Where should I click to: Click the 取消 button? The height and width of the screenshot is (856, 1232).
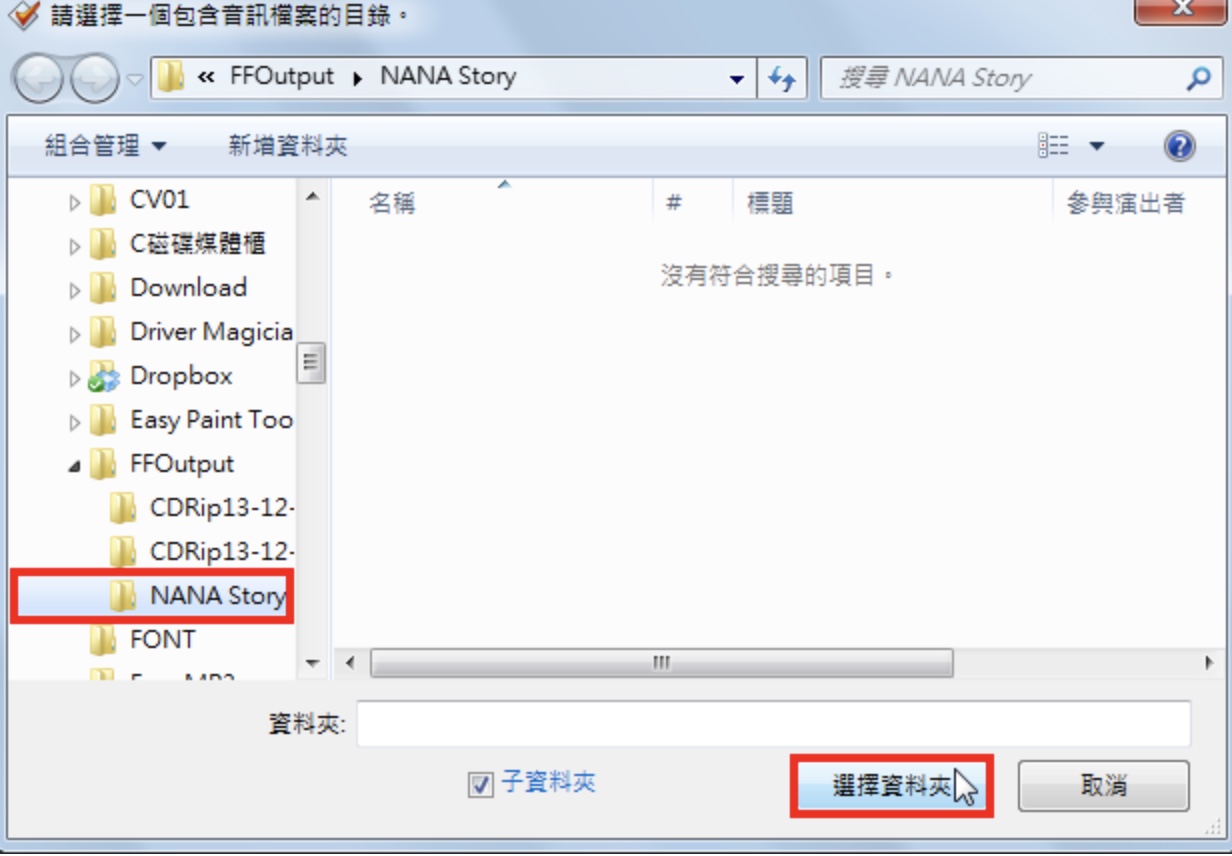(x=1104, y=786)
